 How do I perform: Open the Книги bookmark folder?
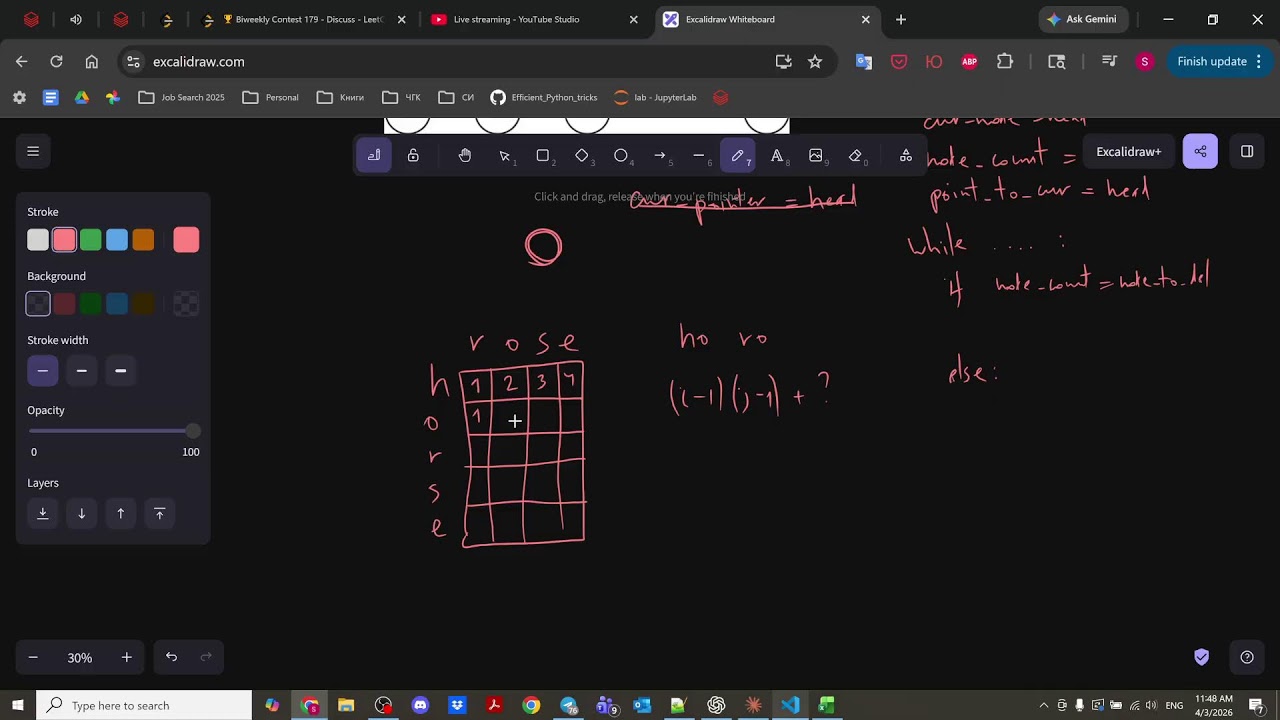(x=341, y=97)
